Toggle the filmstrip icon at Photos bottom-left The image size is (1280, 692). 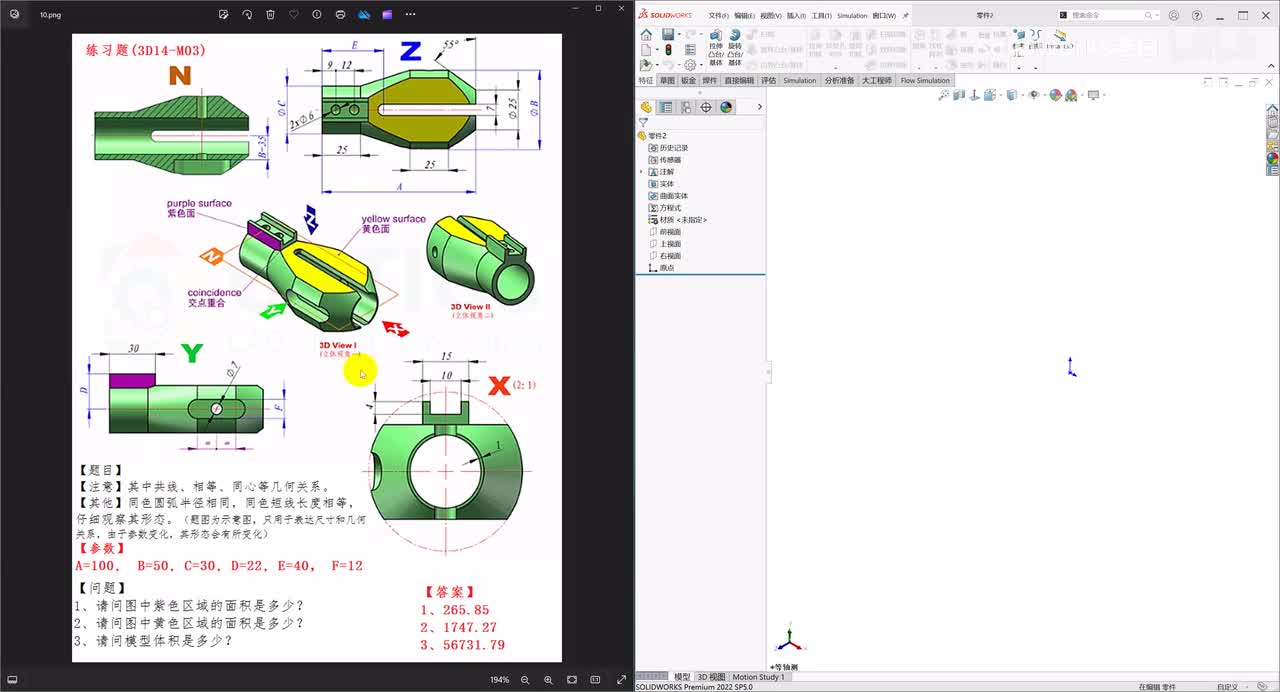click(14, 680)
